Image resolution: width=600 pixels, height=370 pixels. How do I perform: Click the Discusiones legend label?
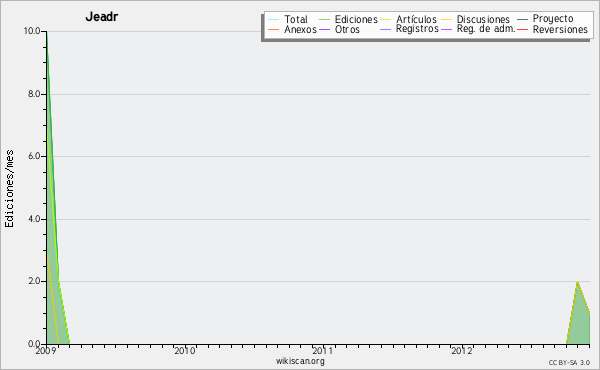pyautogui.click(x=483, y=19)
